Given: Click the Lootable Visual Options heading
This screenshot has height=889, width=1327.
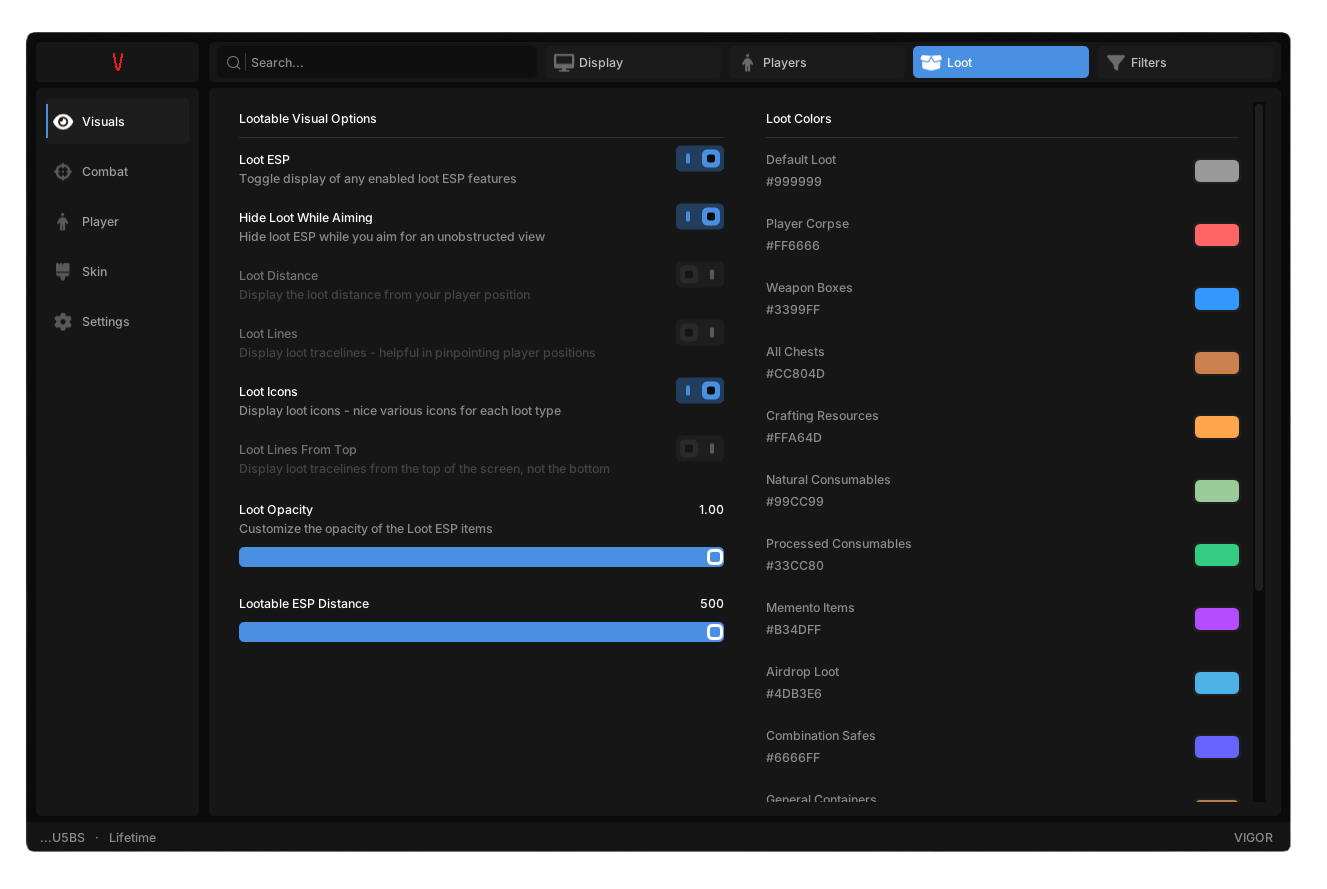Looking at the screenshot, I should (x=308, y=119).
